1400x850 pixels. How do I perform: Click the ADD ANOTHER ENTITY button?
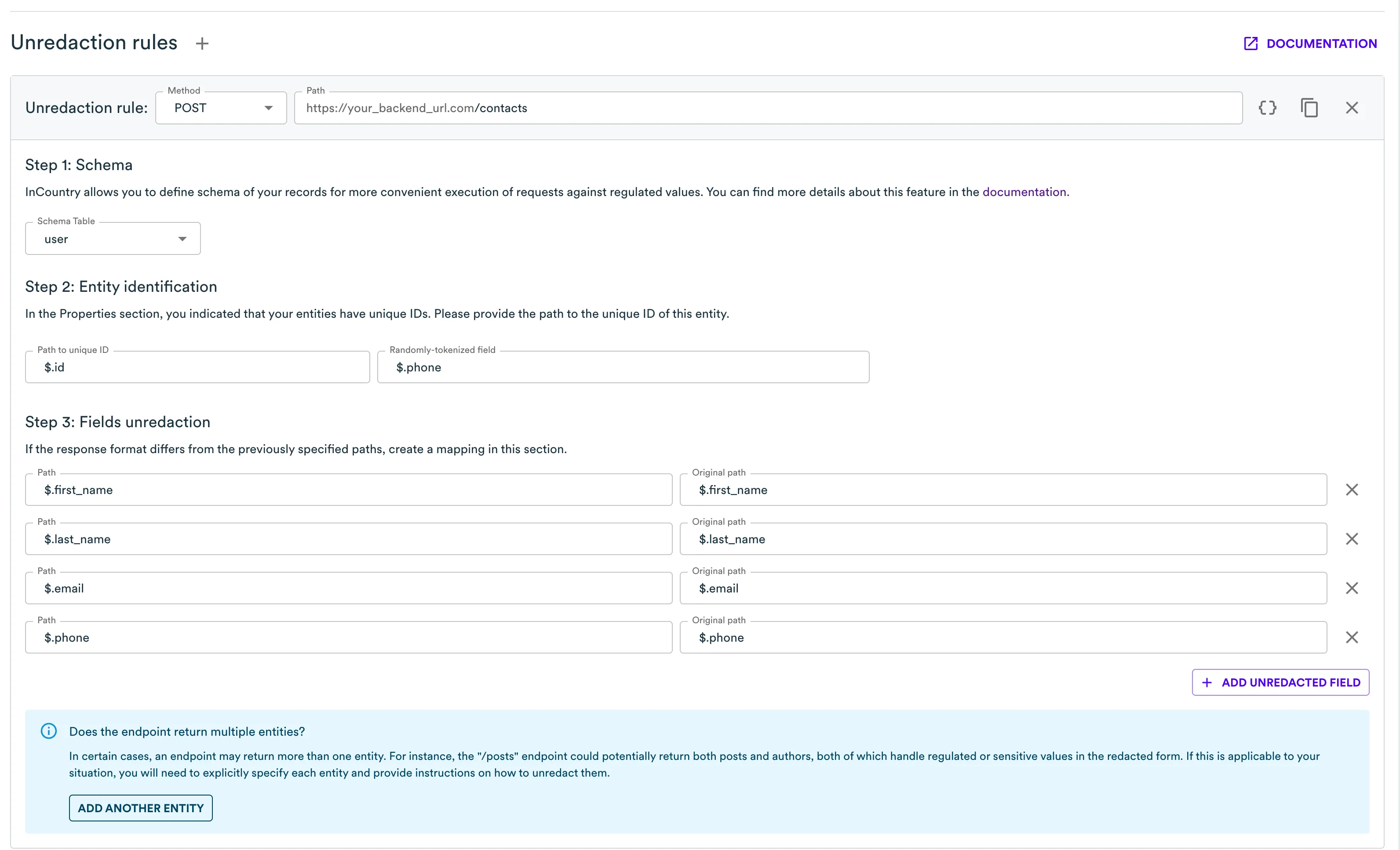141,808
